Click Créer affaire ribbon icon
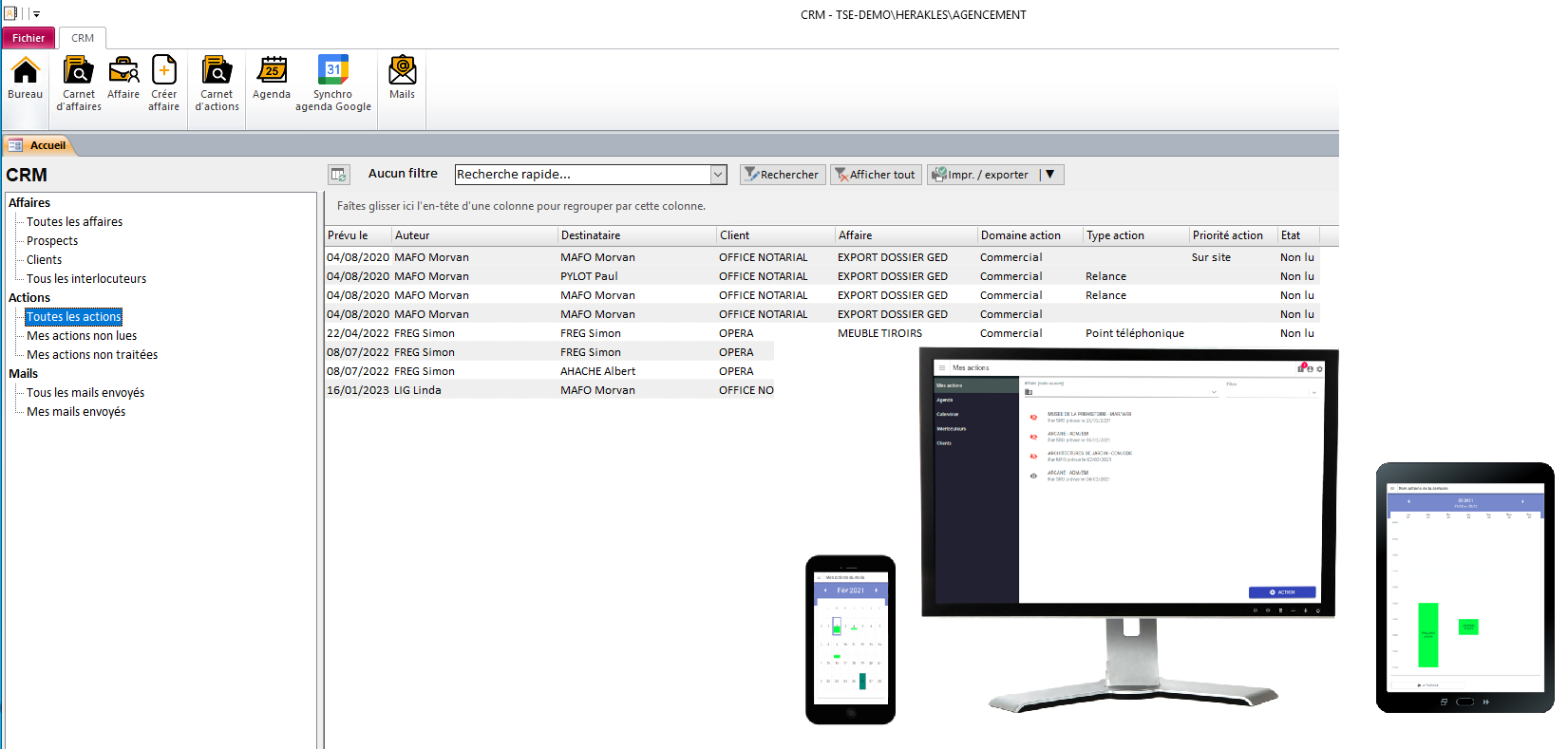This screenshot has height=749, width=1568. pos(163,84)
